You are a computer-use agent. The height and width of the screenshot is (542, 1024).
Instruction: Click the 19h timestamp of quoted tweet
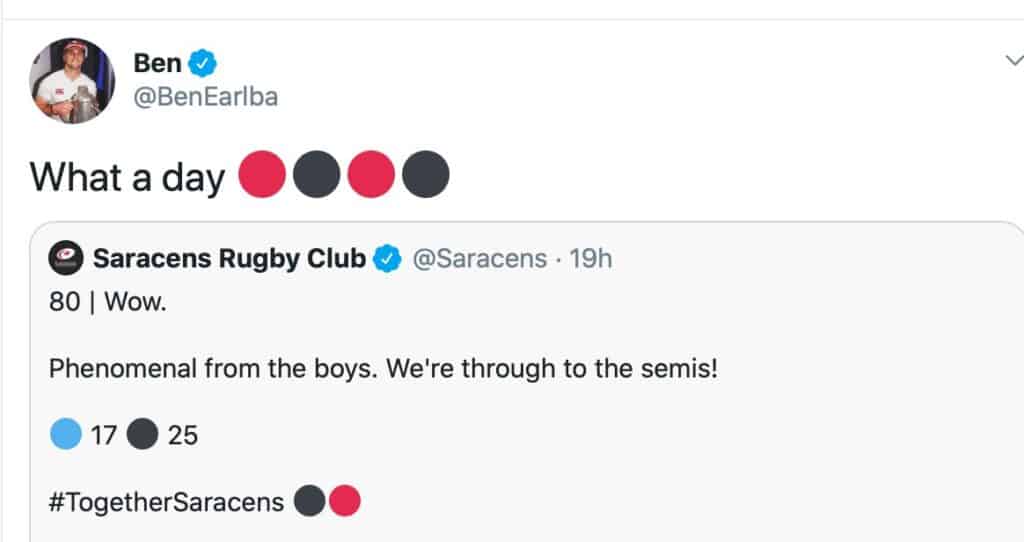click(590, 259)
